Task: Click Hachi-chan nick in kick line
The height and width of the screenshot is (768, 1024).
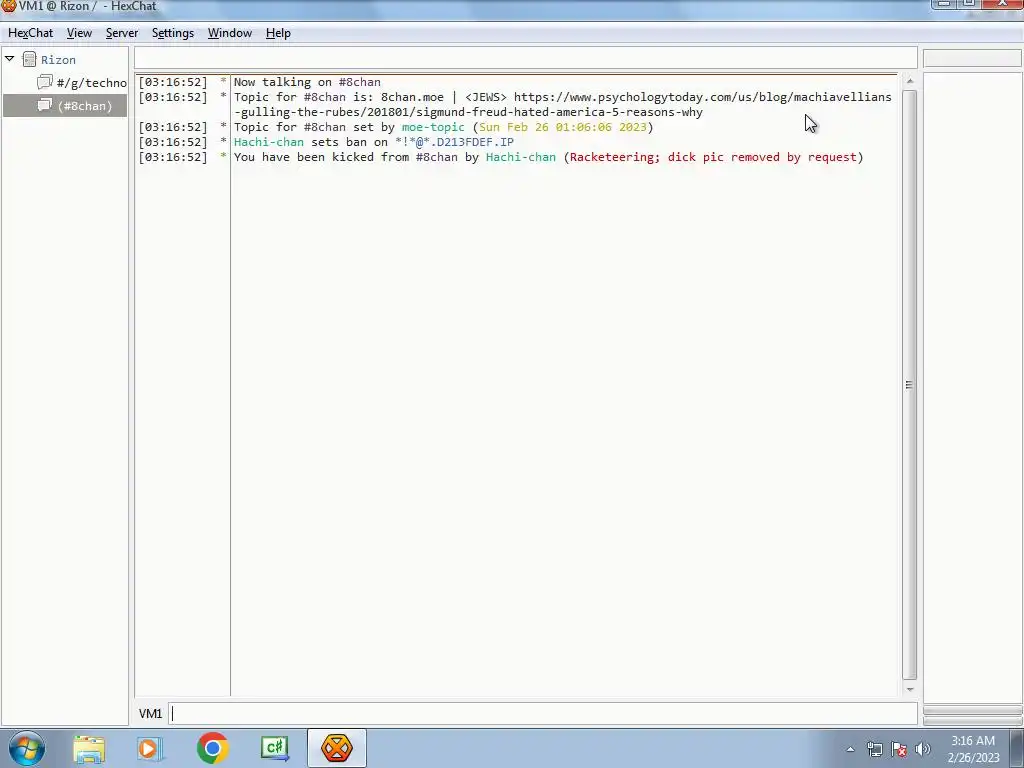Action: [x=520, y=157]
